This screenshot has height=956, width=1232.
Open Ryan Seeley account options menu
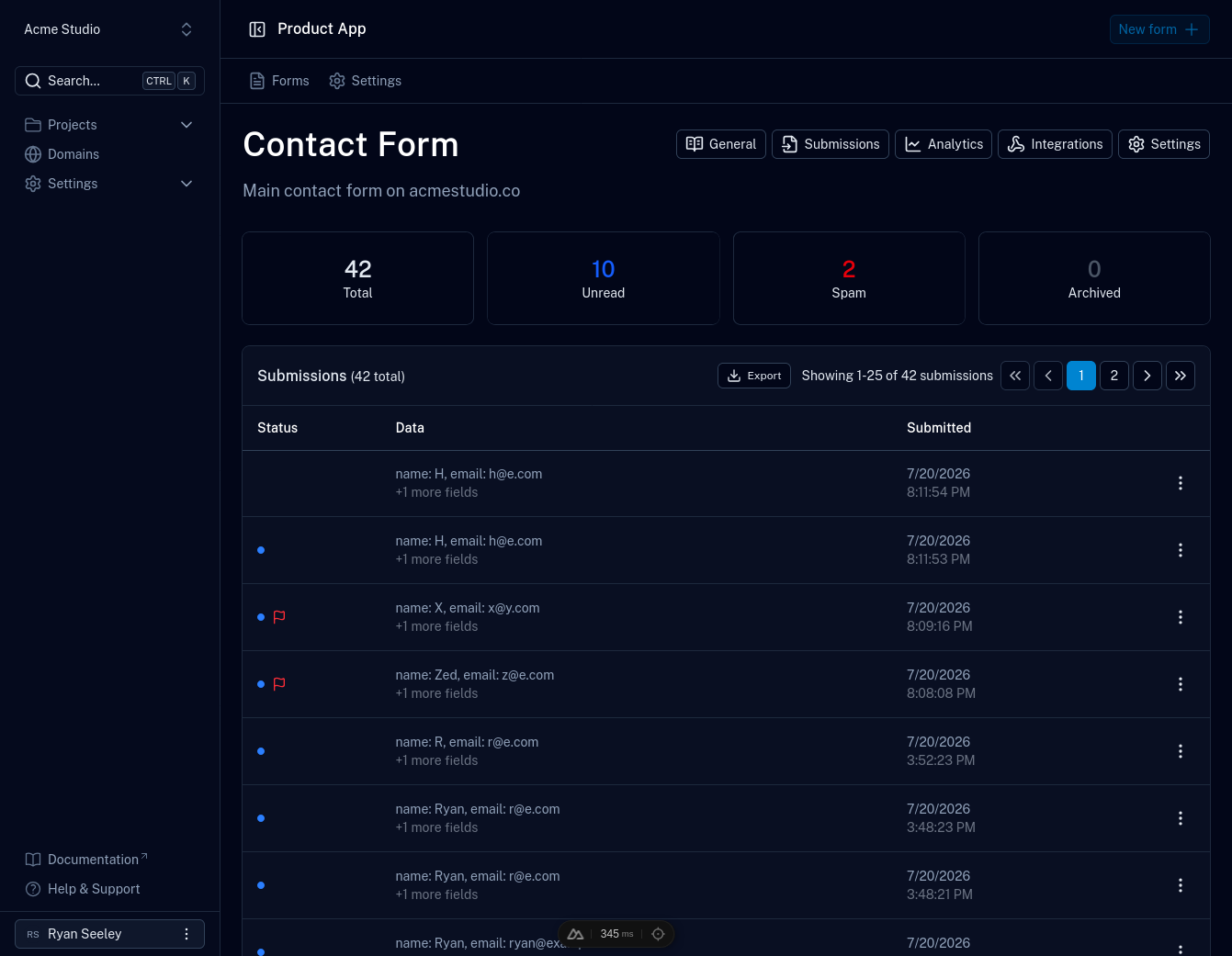tap(186, 934)
